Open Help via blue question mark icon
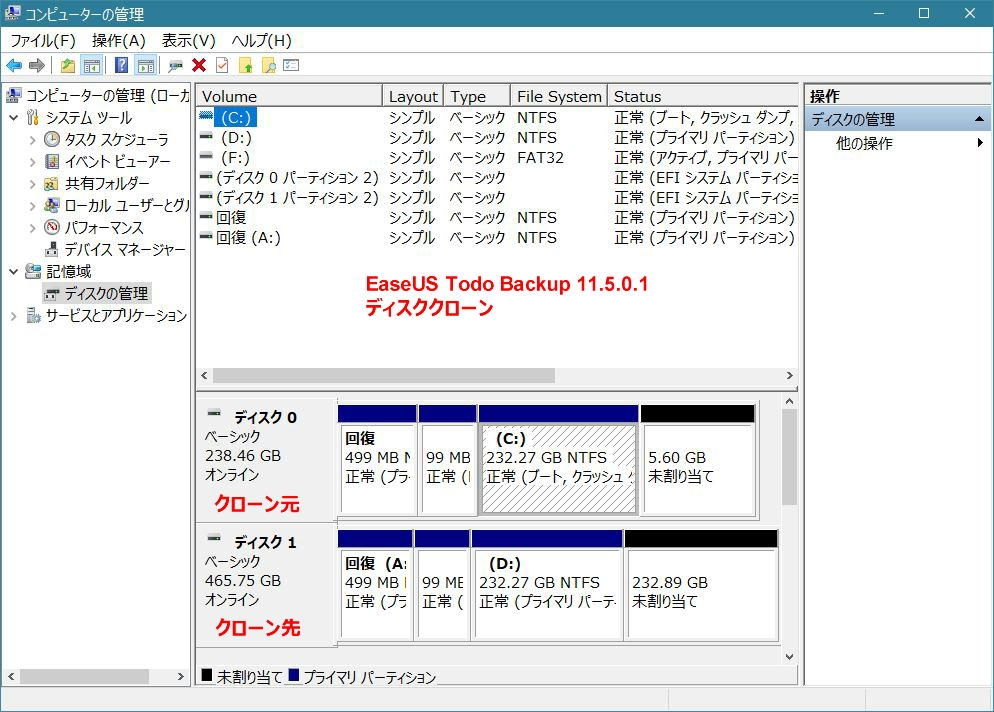The width and height of the screenshot is (994, 712). pos(121,66)
